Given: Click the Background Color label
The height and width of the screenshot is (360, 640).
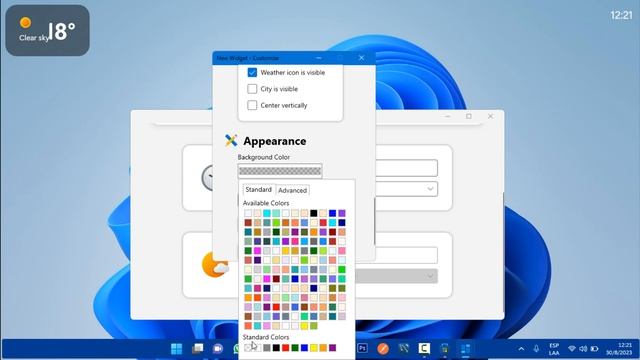Looking at the screenshot, I should tap(264, 157).
